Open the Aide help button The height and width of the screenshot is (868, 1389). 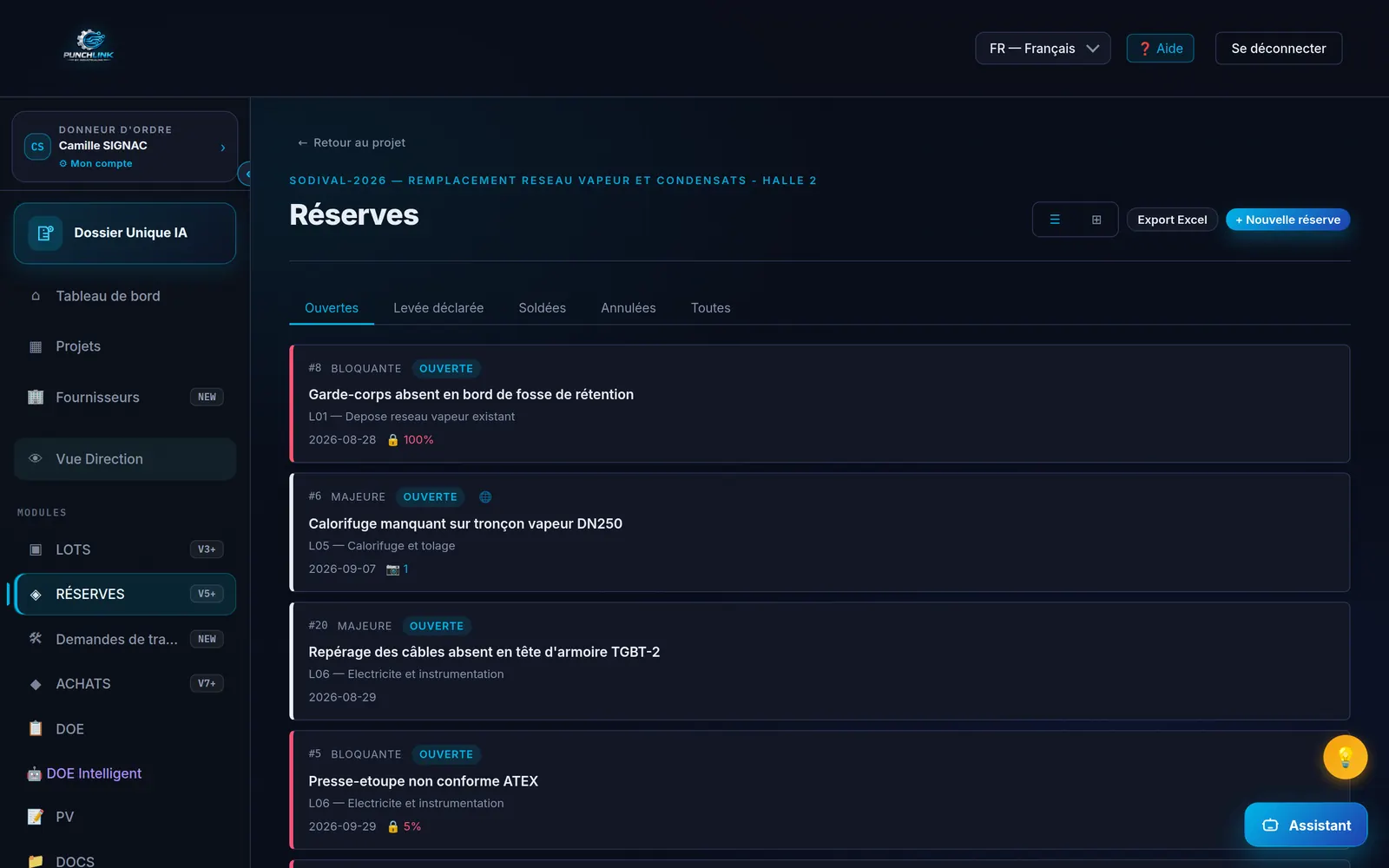(x=1160, y=49)
